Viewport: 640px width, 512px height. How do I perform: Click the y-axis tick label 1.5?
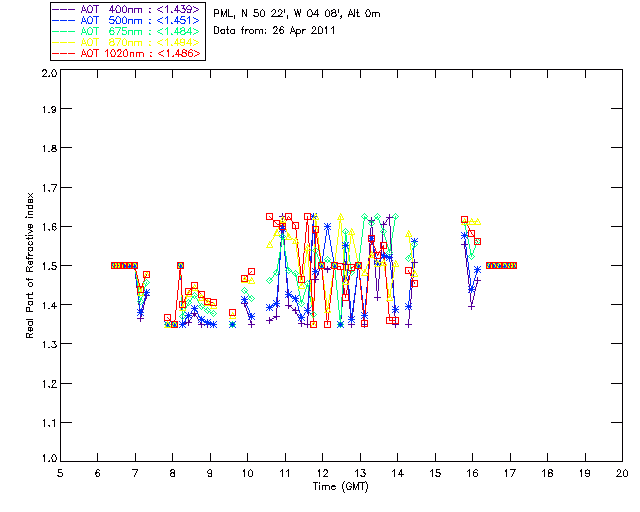pos(49,266)
